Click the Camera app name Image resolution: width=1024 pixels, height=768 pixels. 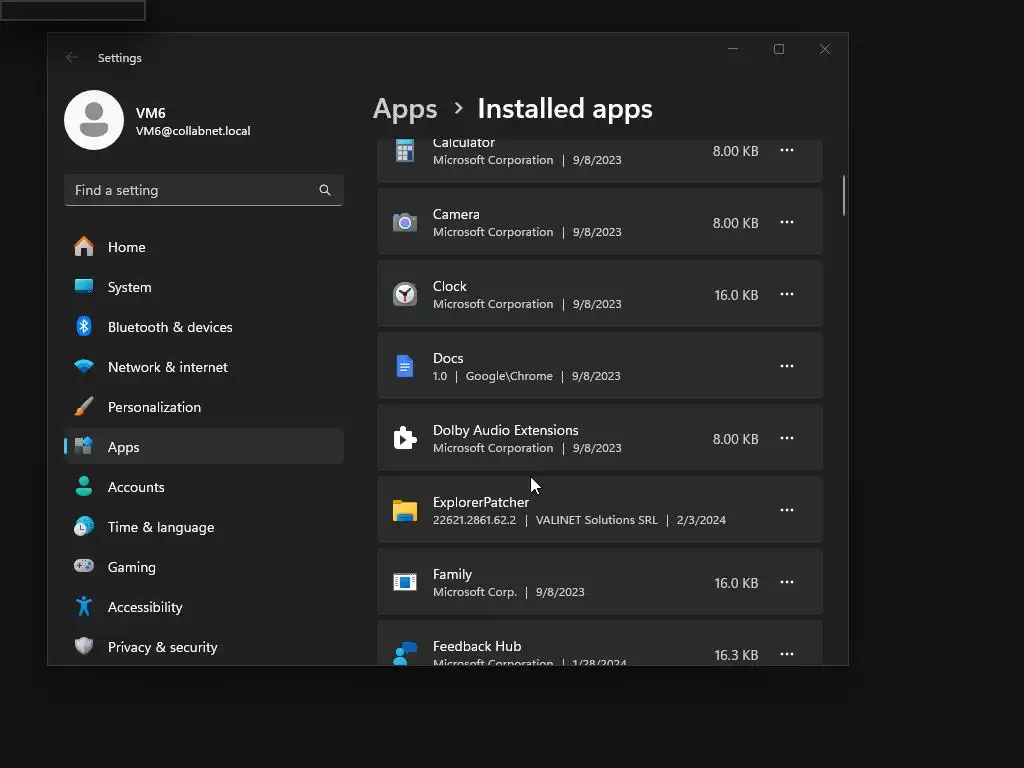[456, 214]
